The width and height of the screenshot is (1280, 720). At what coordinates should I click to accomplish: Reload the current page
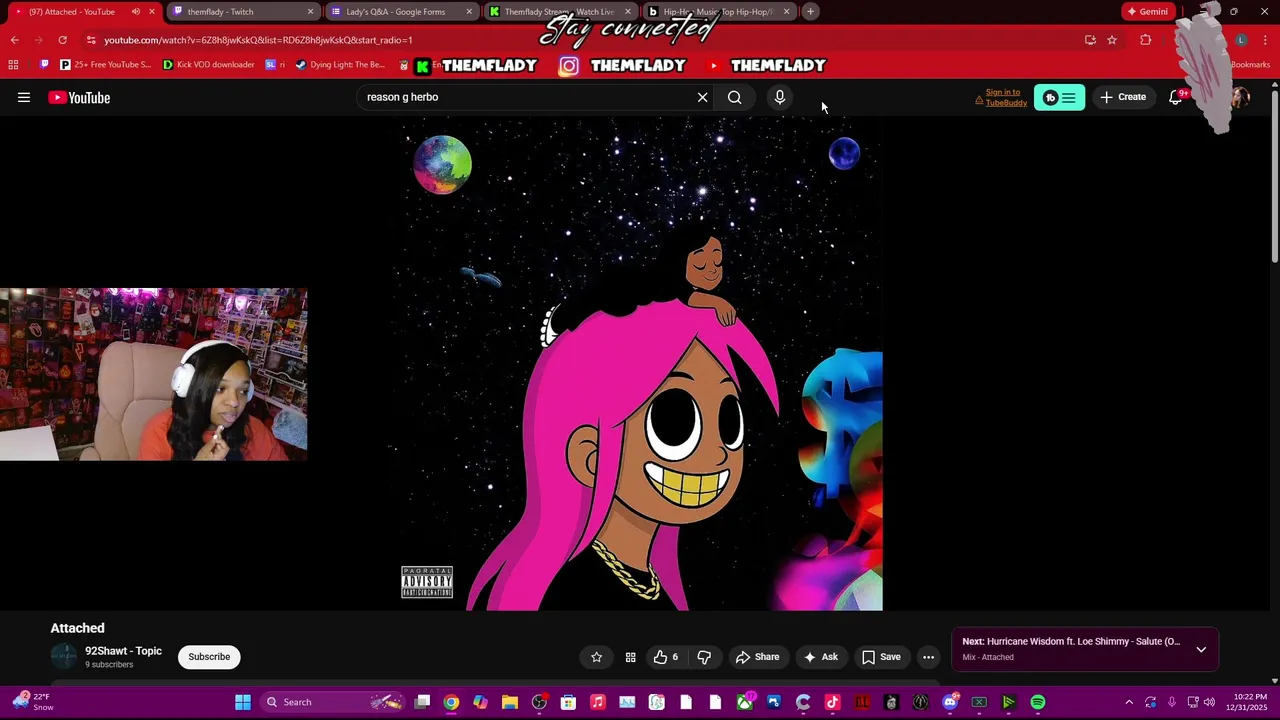pyautogui.click(x=62, y=40)
